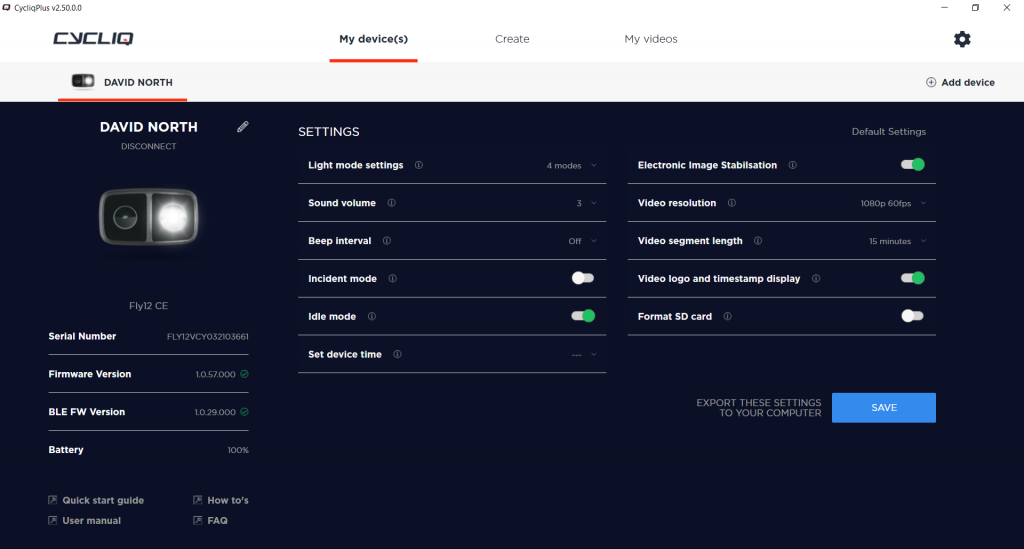Open the User manual link text
The width and height of the screenshot is (1024, 549).
(91, 520)
